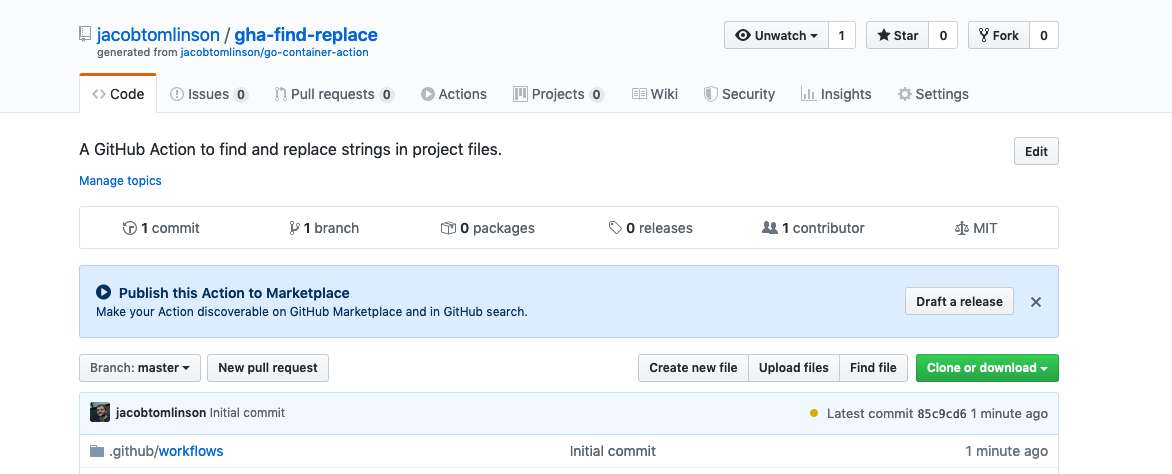
Task: Click the fork count 0
Action: click(x=1043, y=35)
